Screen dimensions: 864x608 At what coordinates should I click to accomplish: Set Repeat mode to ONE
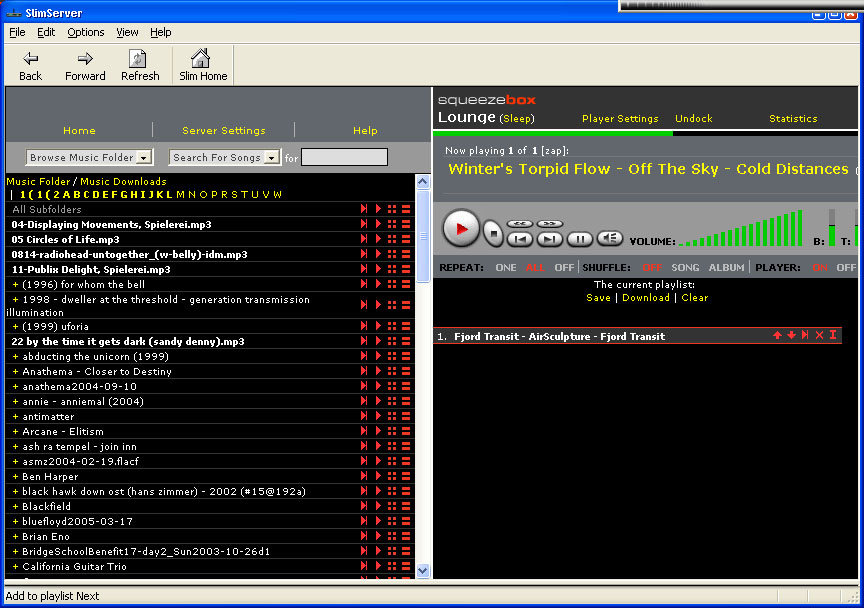tap(506, 268)
